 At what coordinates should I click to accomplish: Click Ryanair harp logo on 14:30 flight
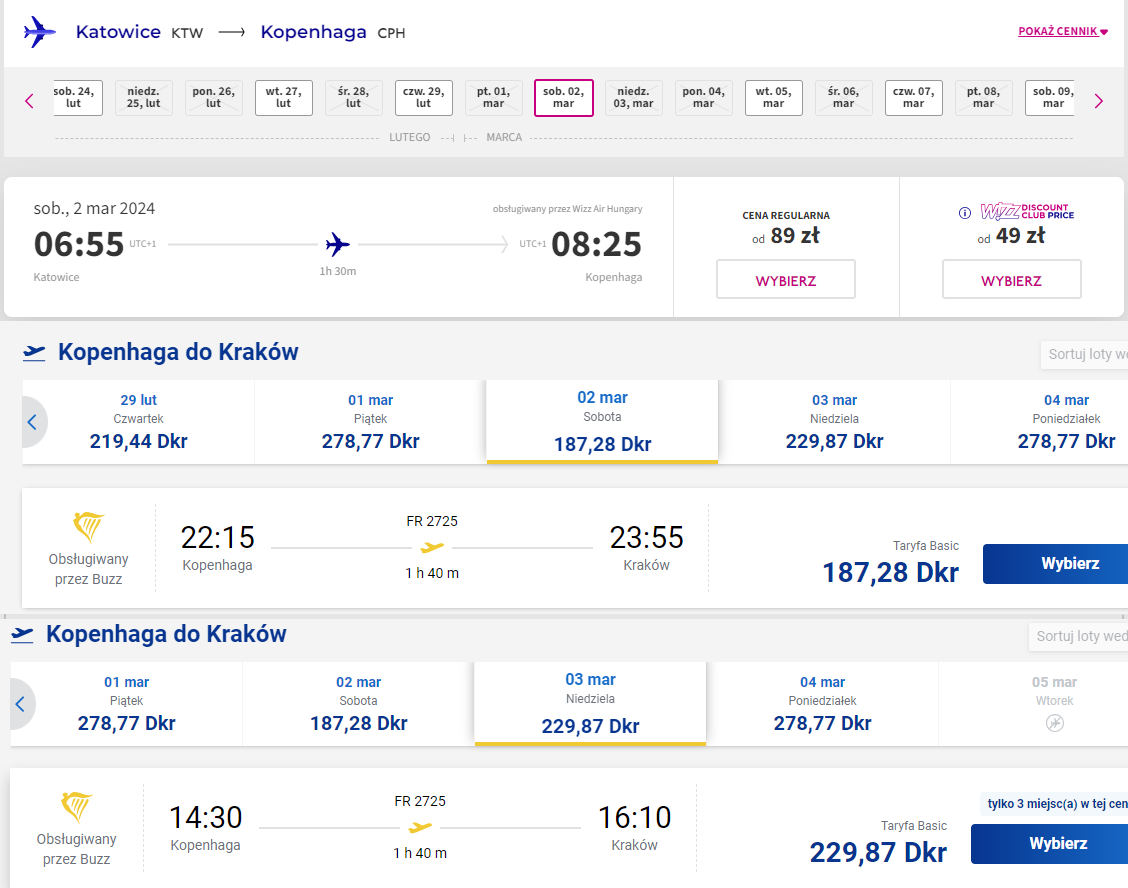[76, 807]
